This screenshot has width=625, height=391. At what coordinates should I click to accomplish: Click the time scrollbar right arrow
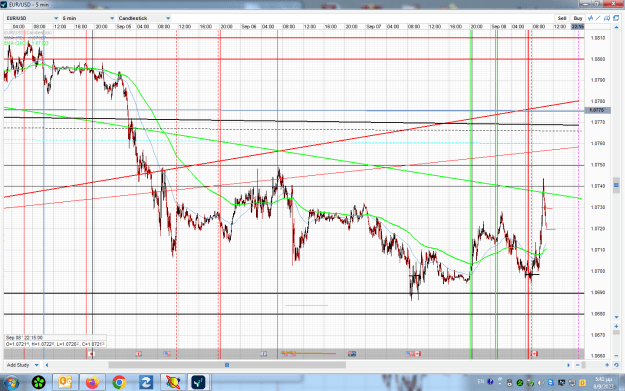(x=568, y=365)
